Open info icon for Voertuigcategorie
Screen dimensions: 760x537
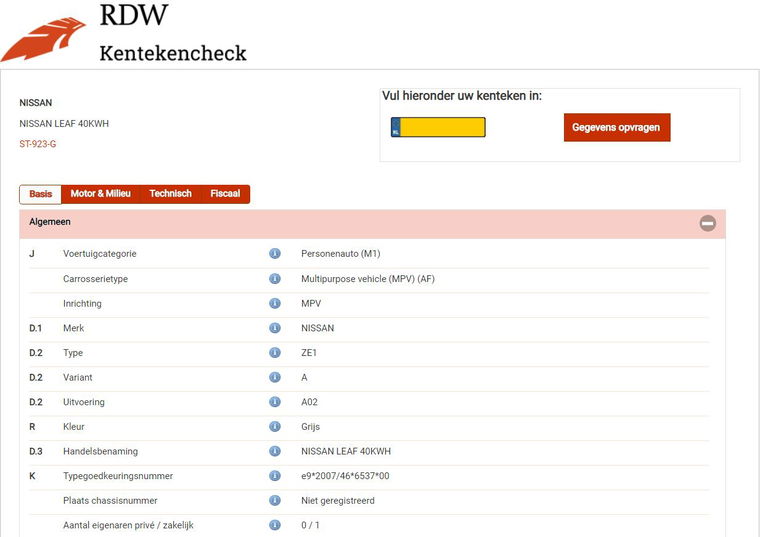[275, 253]
